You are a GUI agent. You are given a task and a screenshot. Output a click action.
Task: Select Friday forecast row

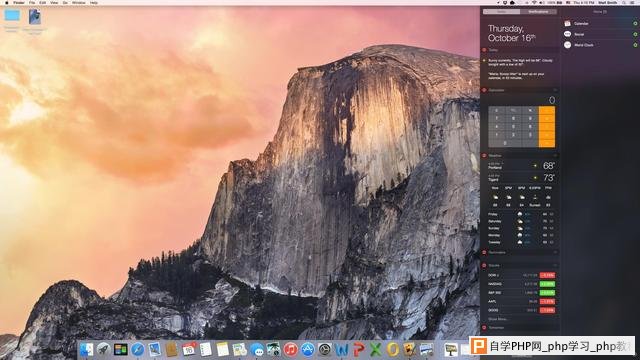[x=521, y=214]
